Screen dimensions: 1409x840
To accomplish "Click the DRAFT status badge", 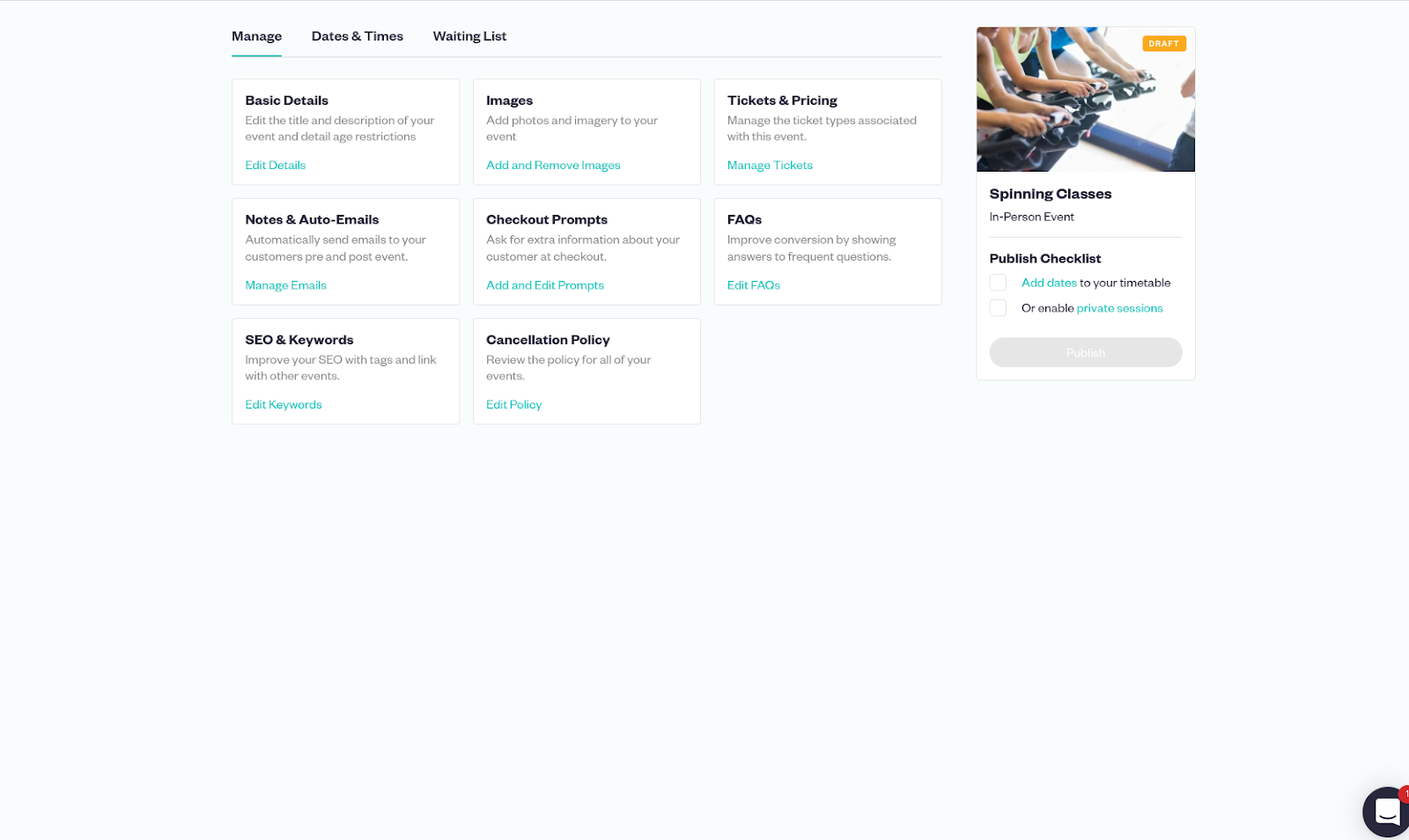I will tap(1164, 42).
